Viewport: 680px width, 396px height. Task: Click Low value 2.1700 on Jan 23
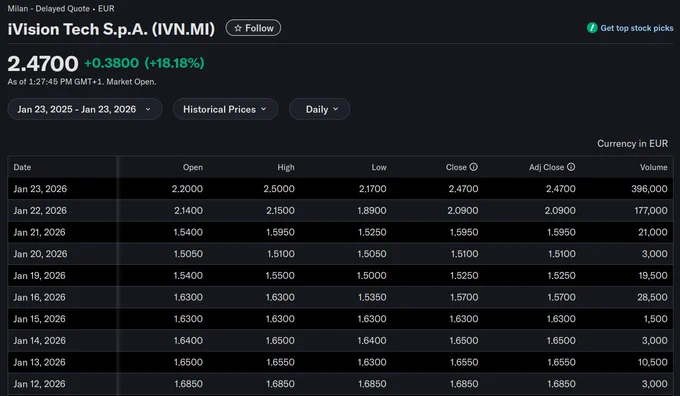[373, 189]
